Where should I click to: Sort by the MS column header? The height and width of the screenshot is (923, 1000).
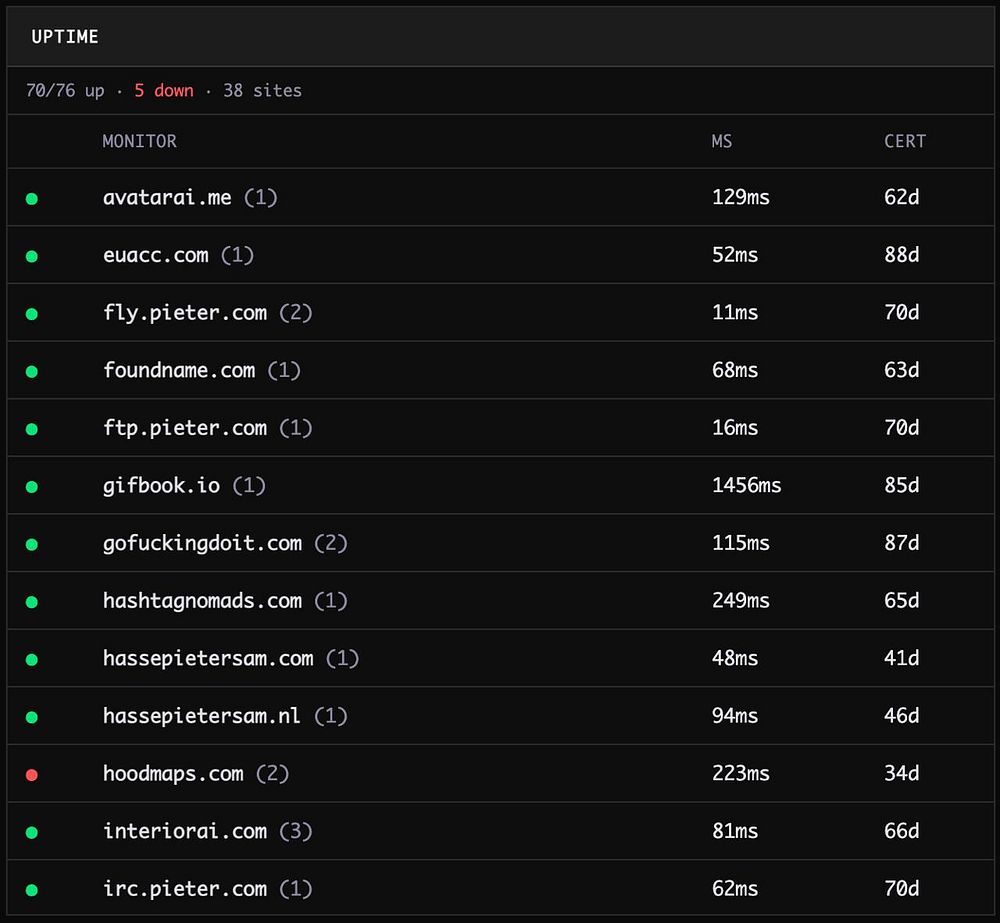click(722, 141)
